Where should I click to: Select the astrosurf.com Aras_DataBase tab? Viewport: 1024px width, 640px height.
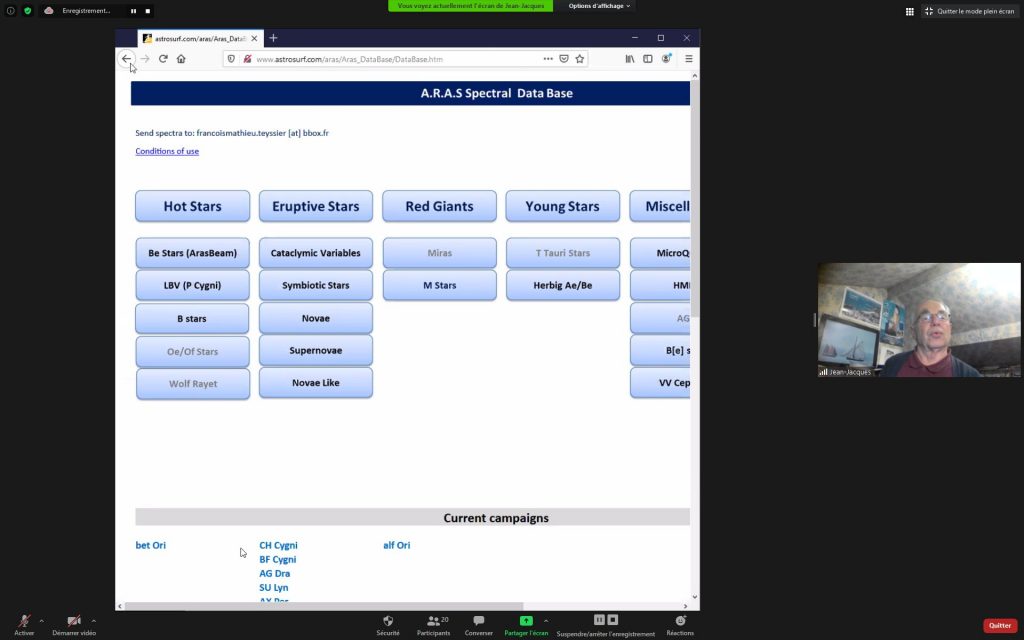point(199,39)
